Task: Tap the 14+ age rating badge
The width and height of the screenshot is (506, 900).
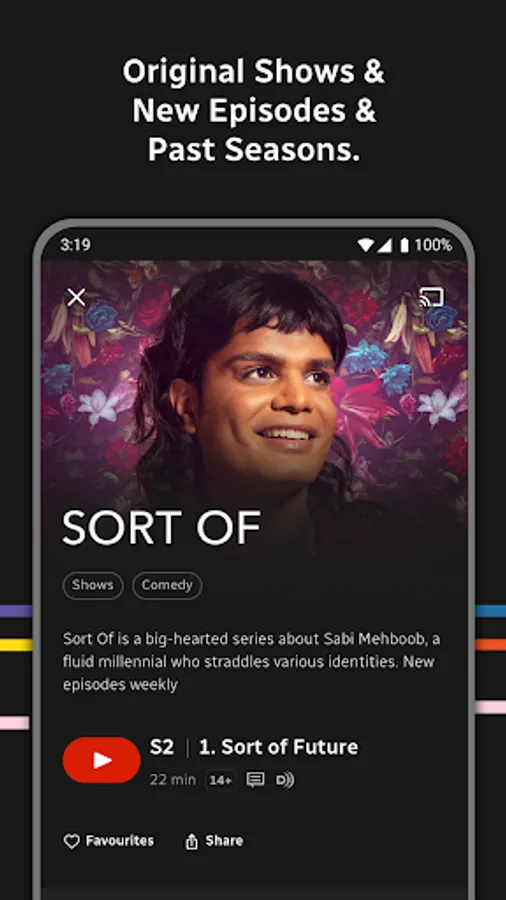Action: 221,780
